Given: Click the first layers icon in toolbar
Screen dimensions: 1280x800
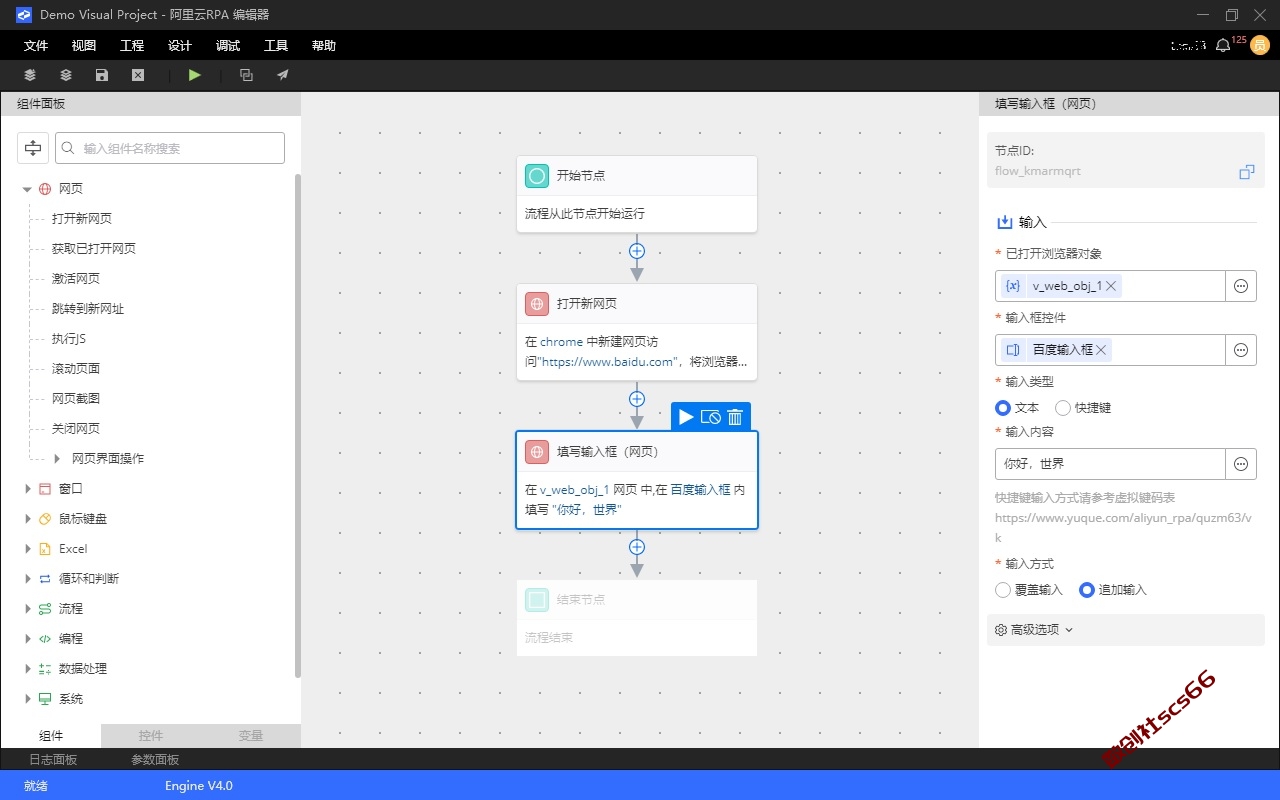Looking at the screenshot, I should point(30,75).
